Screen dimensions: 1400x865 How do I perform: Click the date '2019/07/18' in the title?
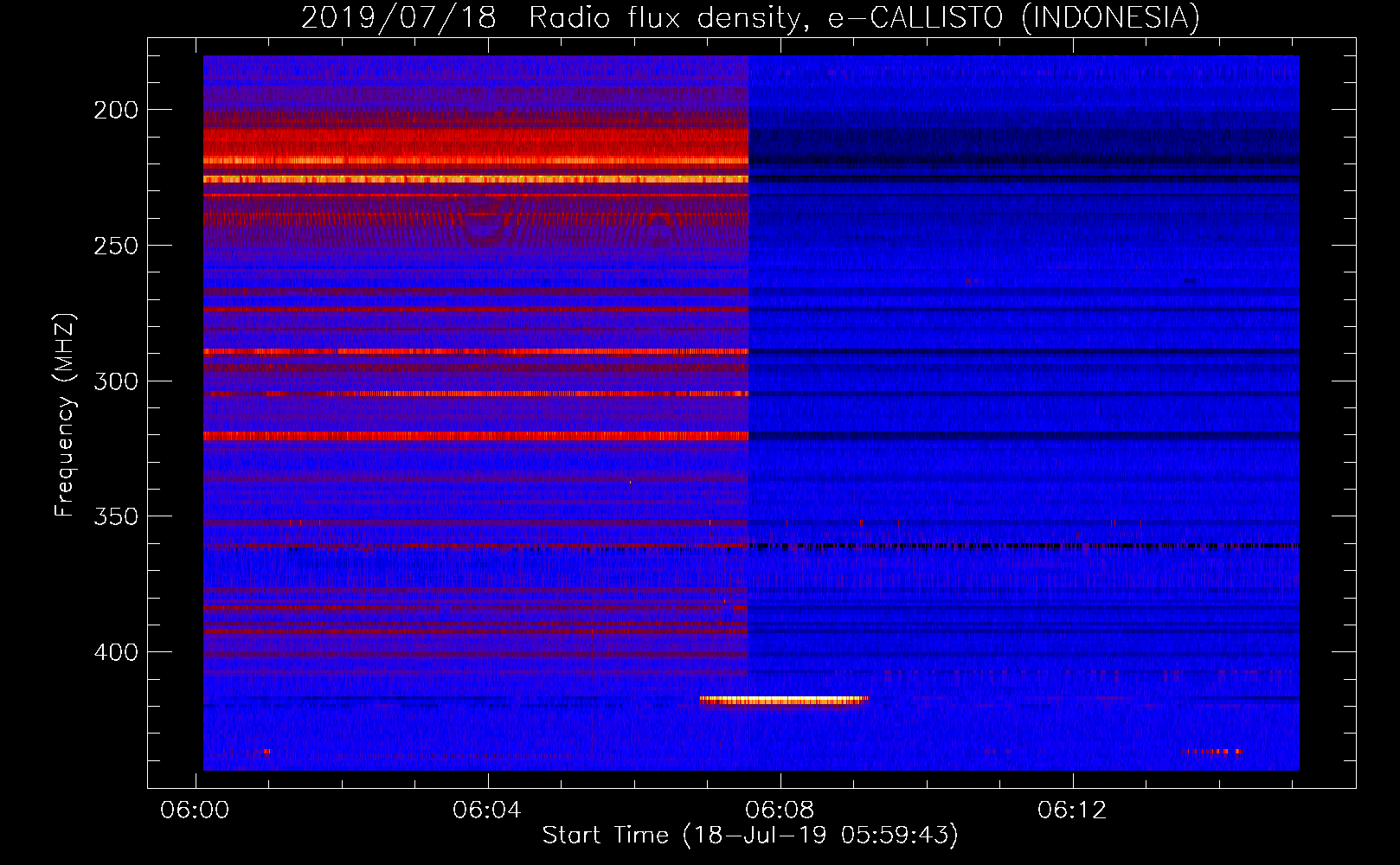pyautogui.click(x=399, y=17)
